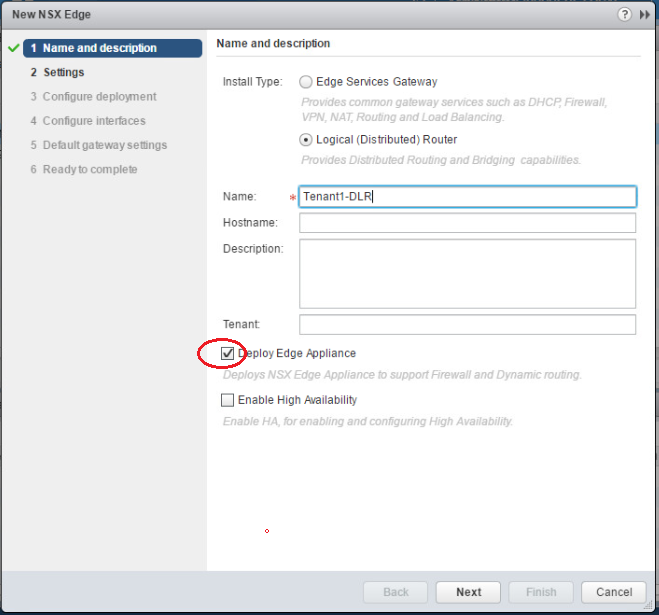This screenshot has height=615, width=659.
Task: Open step 2 Settings
Action: pos(57,72)
